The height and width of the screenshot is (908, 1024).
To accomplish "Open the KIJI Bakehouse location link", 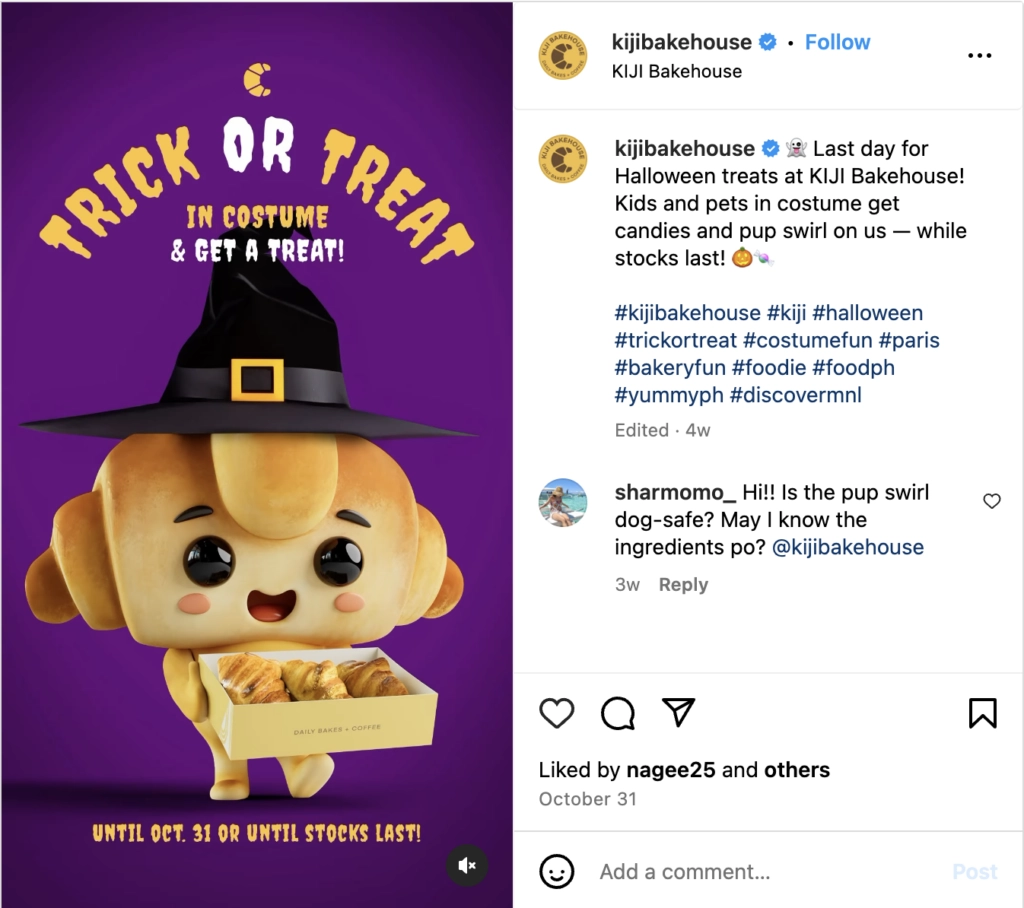I will 677,71.
